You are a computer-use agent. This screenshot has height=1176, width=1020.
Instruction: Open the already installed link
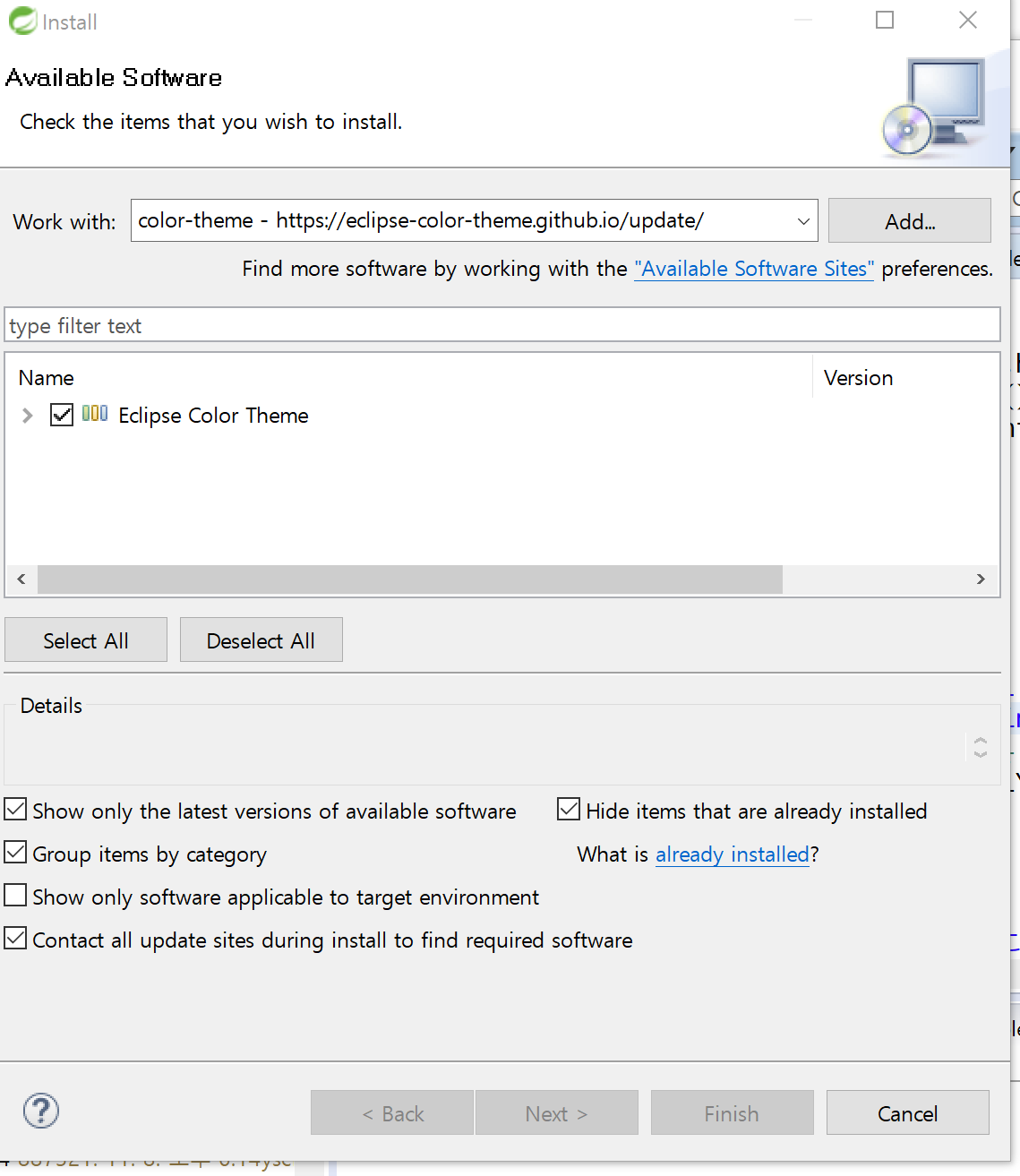click(x=733, y=854)
